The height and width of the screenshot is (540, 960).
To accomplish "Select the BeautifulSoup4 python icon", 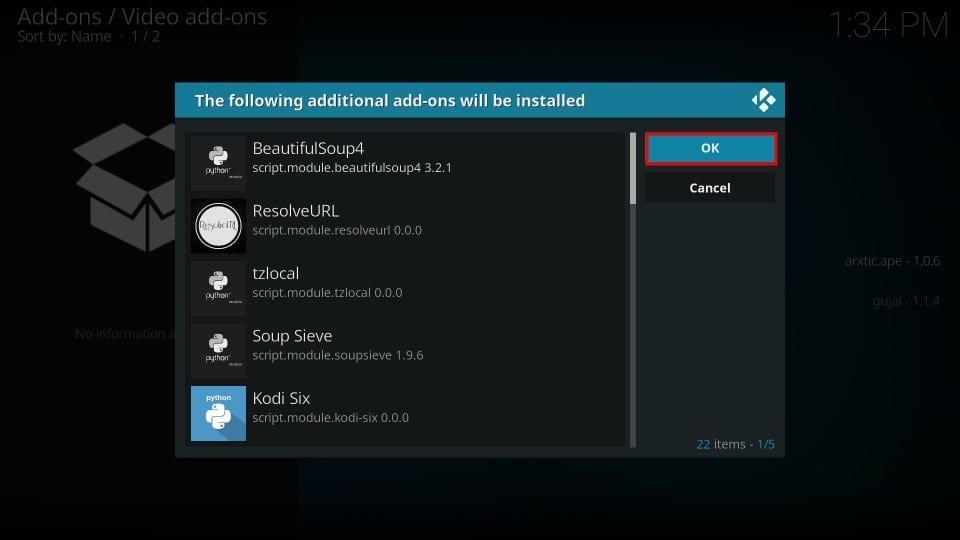I will coord(218,163).
